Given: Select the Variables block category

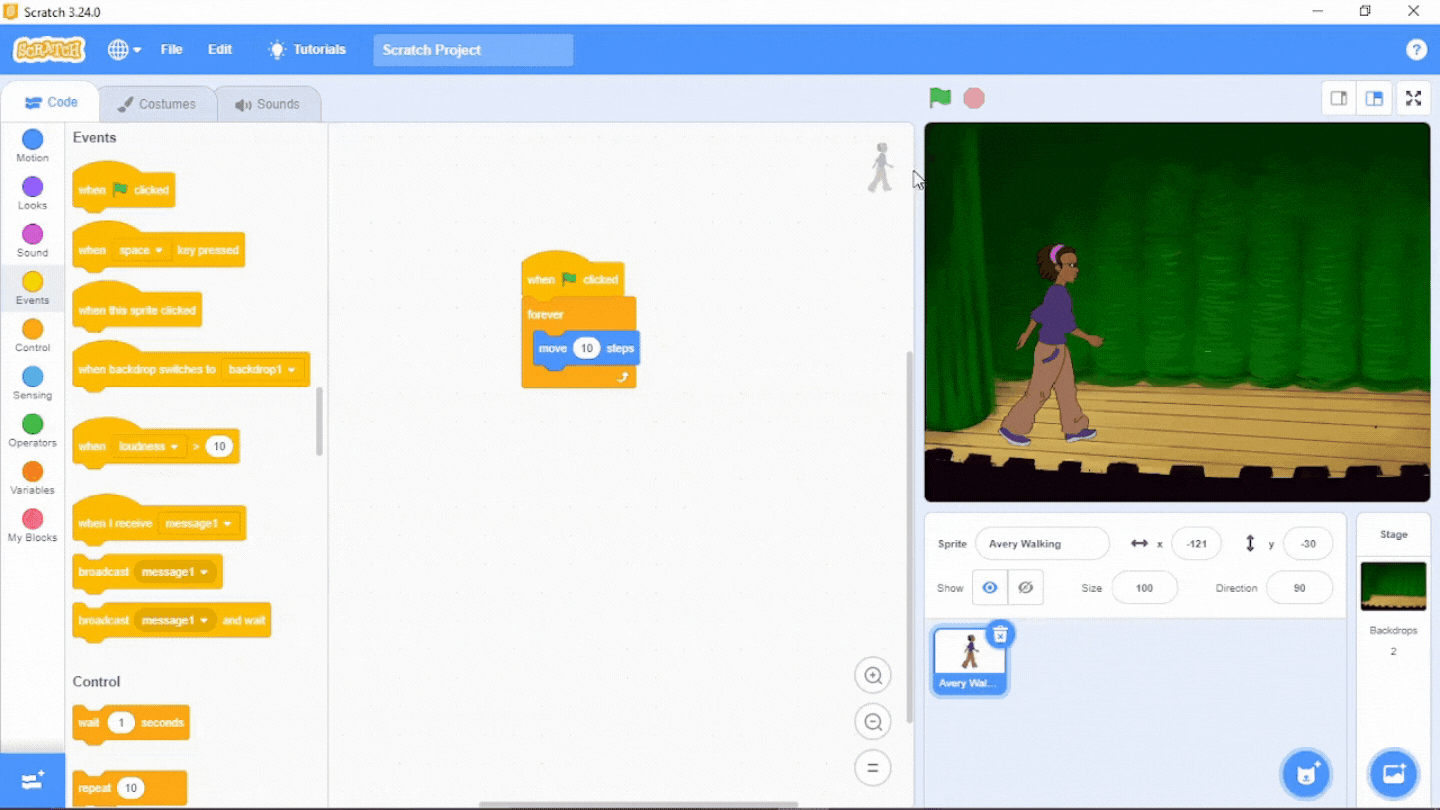Looking at the screenshot, I should 33,478.
